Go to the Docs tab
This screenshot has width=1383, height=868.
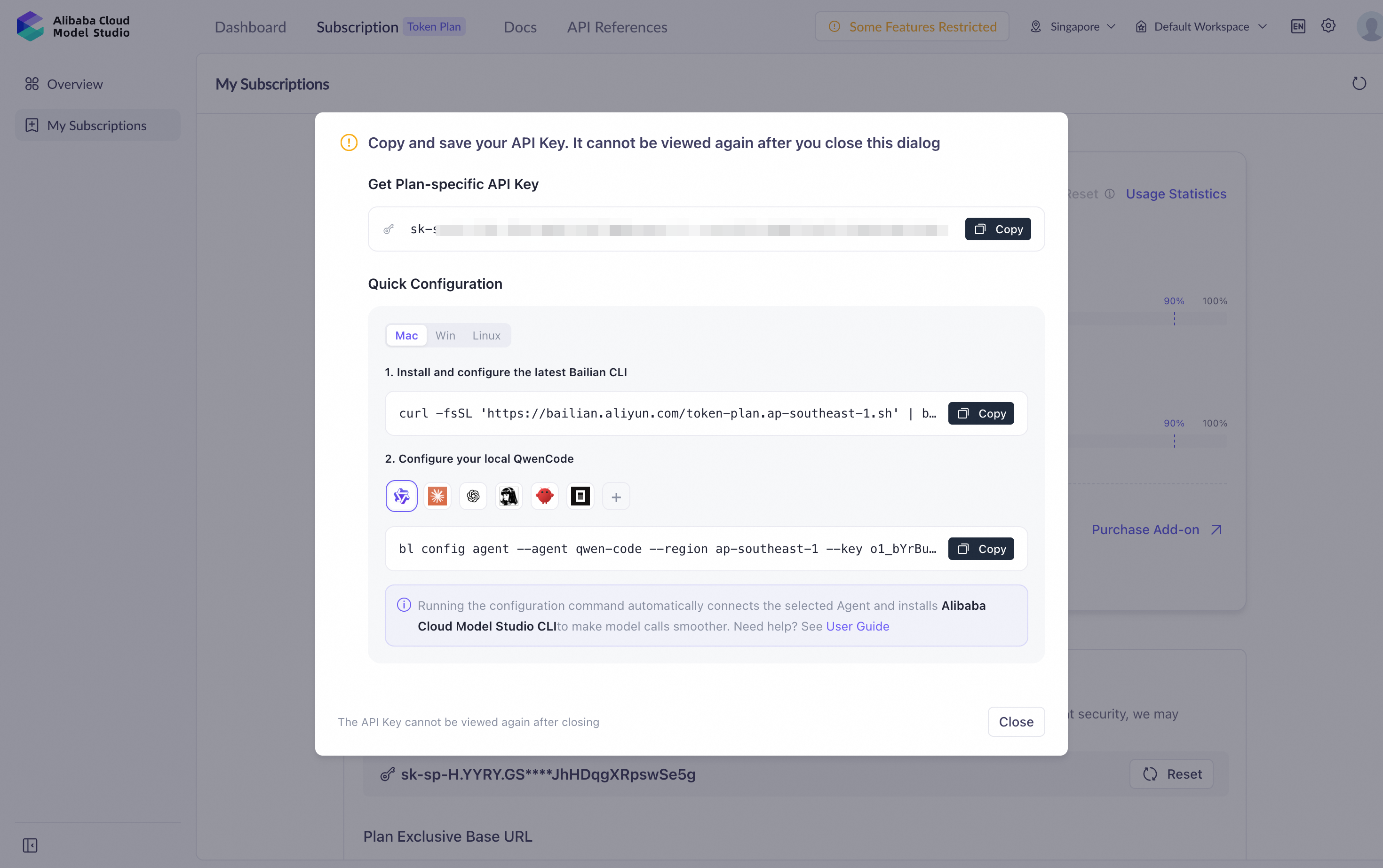[x=520, y=27]
